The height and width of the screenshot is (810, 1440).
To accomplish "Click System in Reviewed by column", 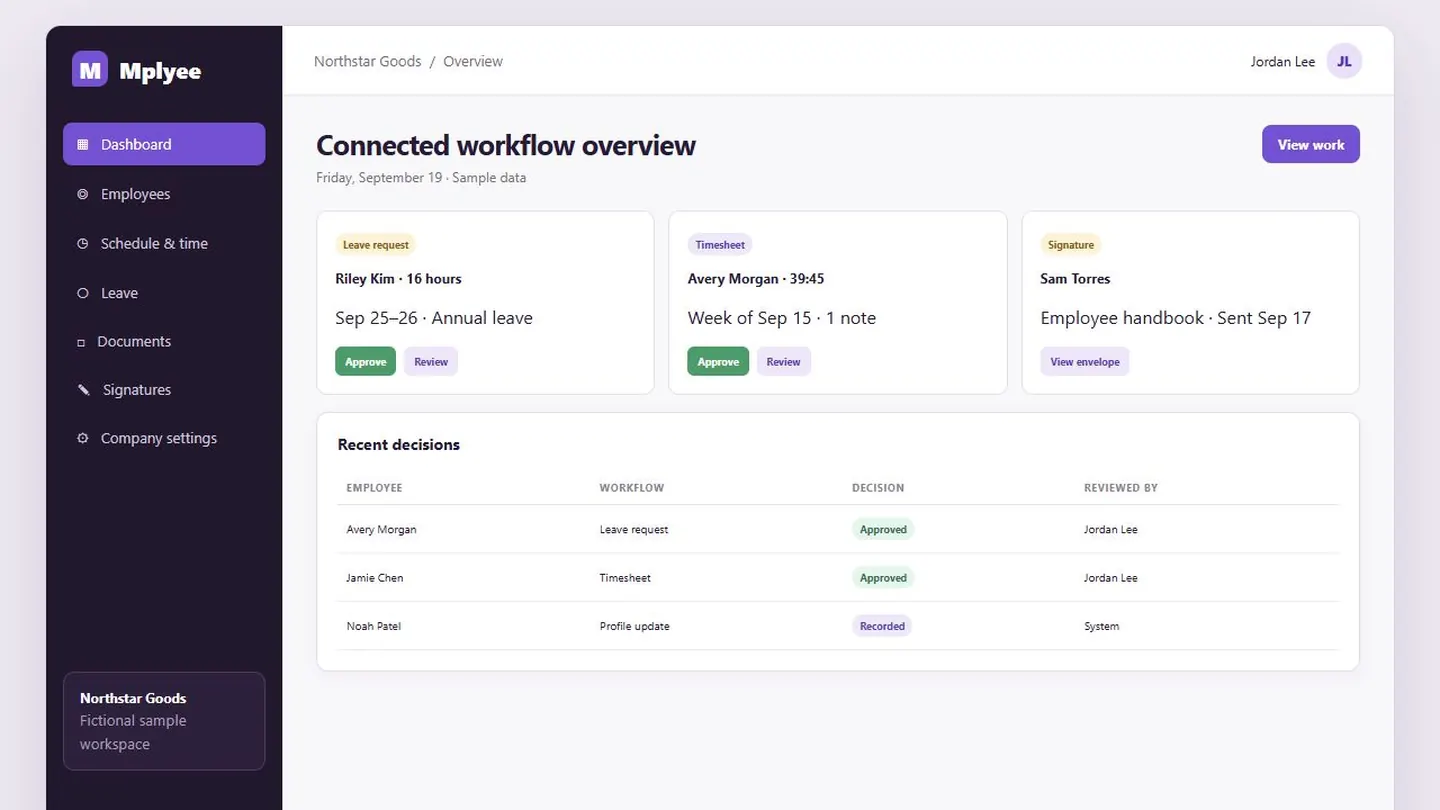I will pos(1101,626).
